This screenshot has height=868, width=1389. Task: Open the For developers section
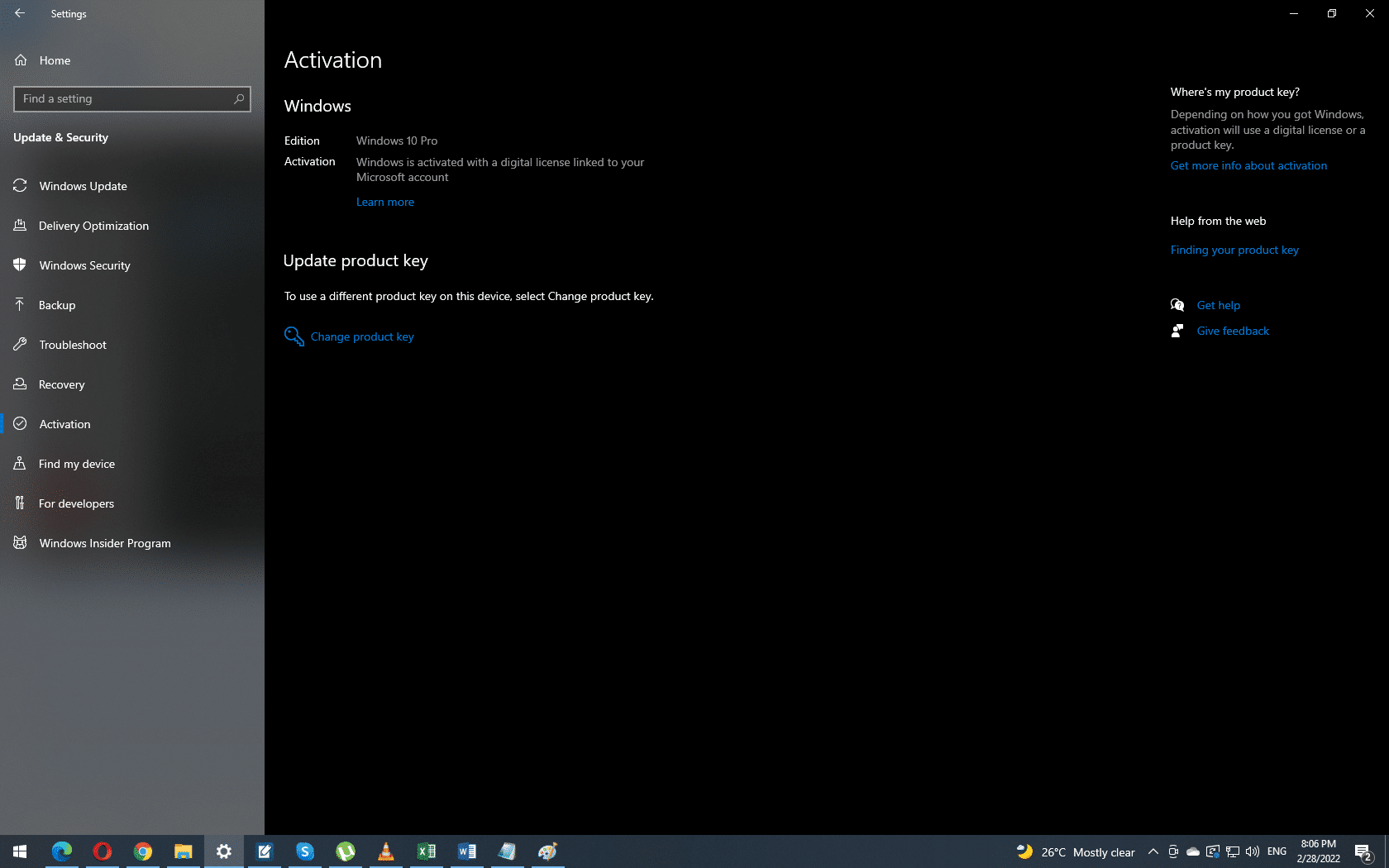tap(76, 503)
